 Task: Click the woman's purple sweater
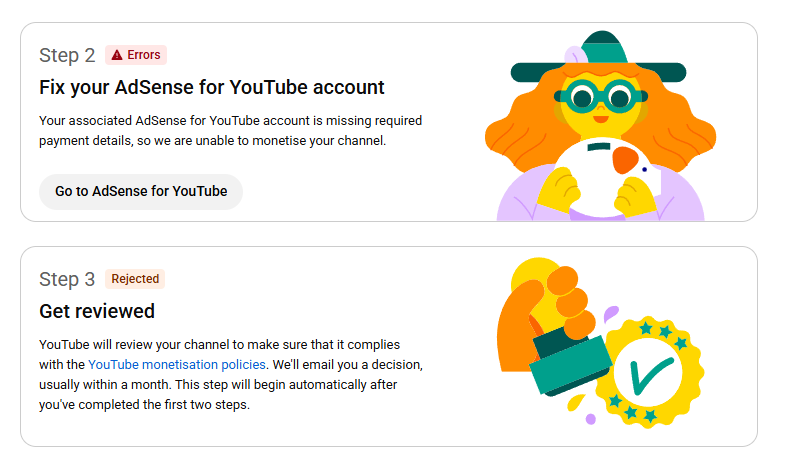520,200
